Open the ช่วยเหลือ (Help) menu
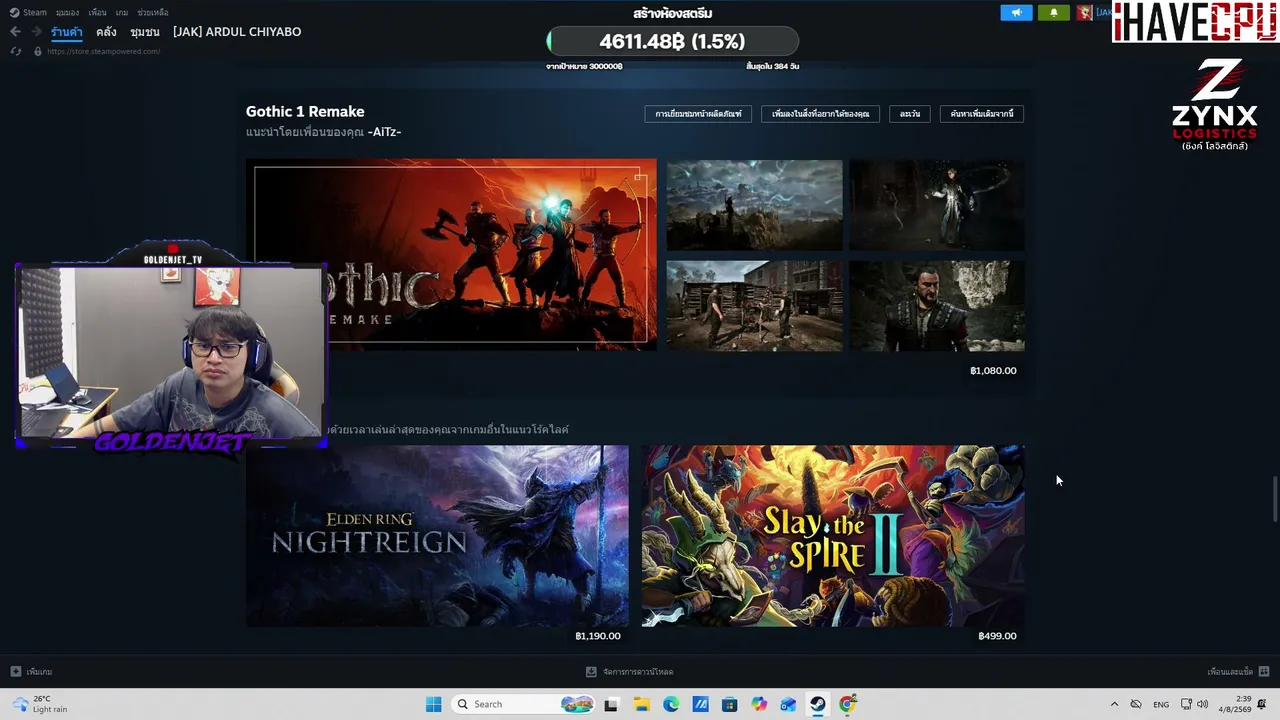The width and height of the screenshot is (1280, 720). (152, 13)
